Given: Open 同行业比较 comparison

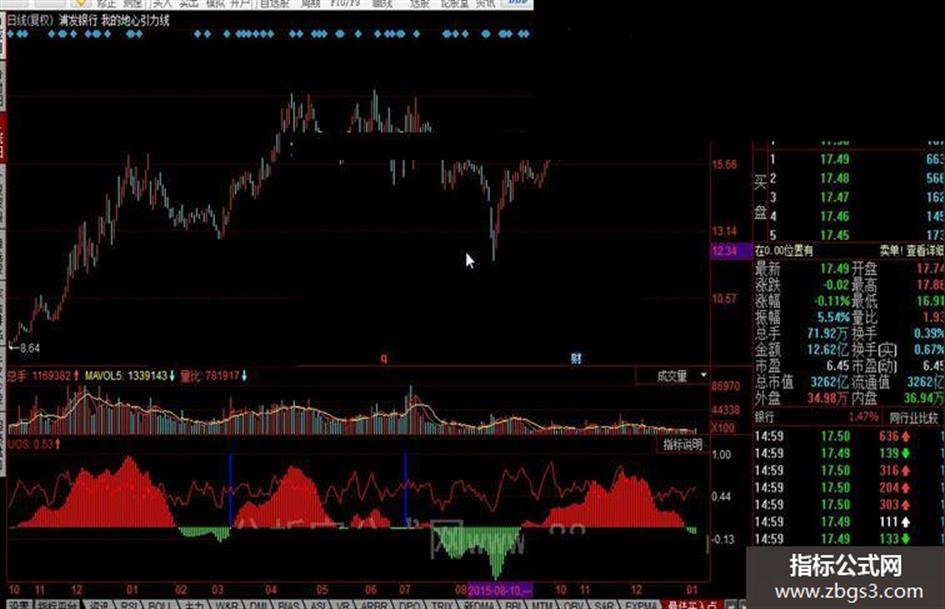Looking at the screenshot, I should (914, 417).
